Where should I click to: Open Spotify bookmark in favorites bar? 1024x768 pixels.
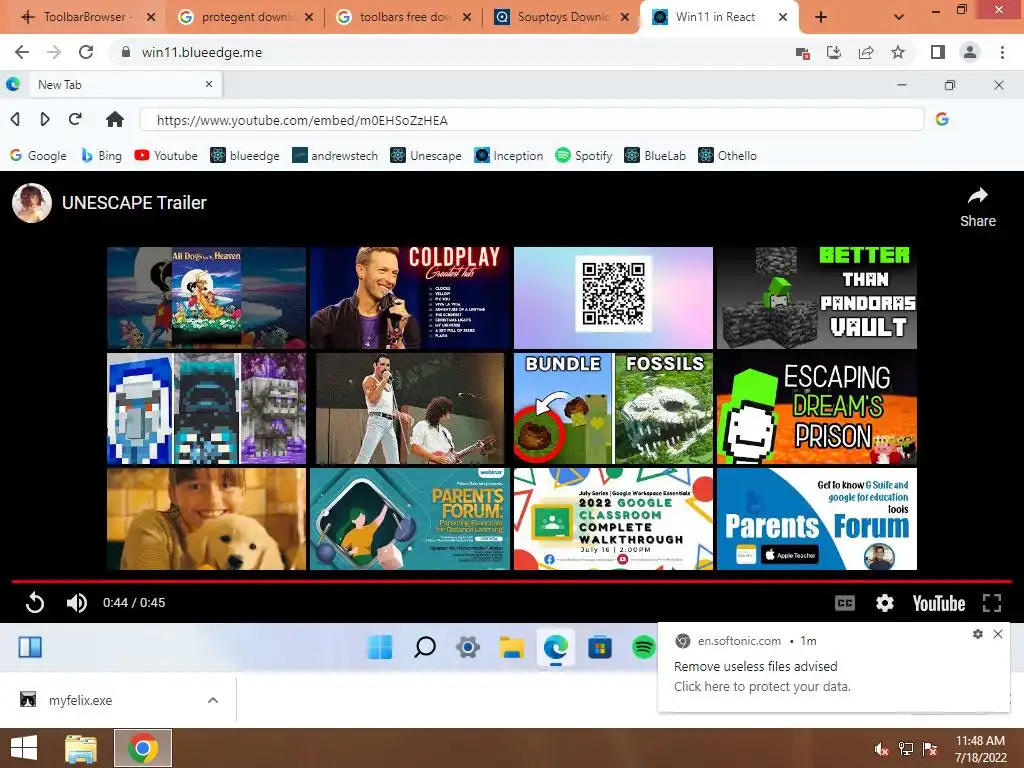point(584,155)
